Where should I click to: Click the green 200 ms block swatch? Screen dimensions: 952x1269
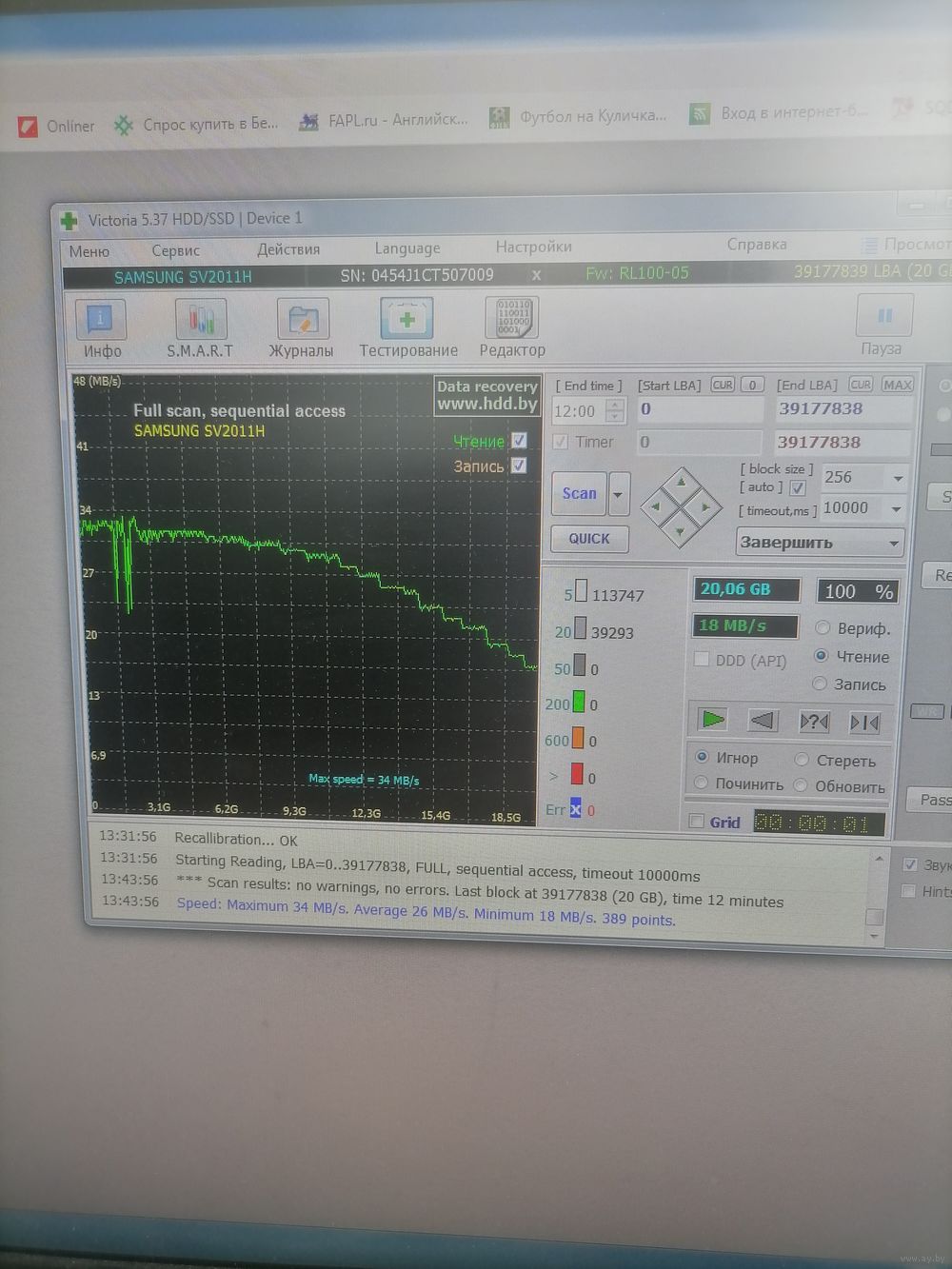[579, 704]
